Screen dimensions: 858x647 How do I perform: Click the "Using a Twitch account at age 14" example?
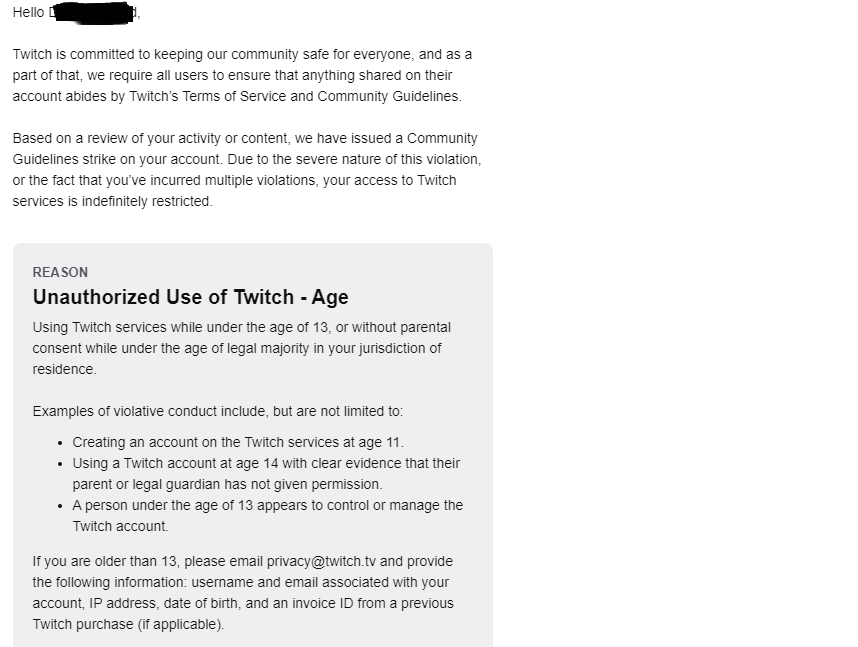click(266, 463)
